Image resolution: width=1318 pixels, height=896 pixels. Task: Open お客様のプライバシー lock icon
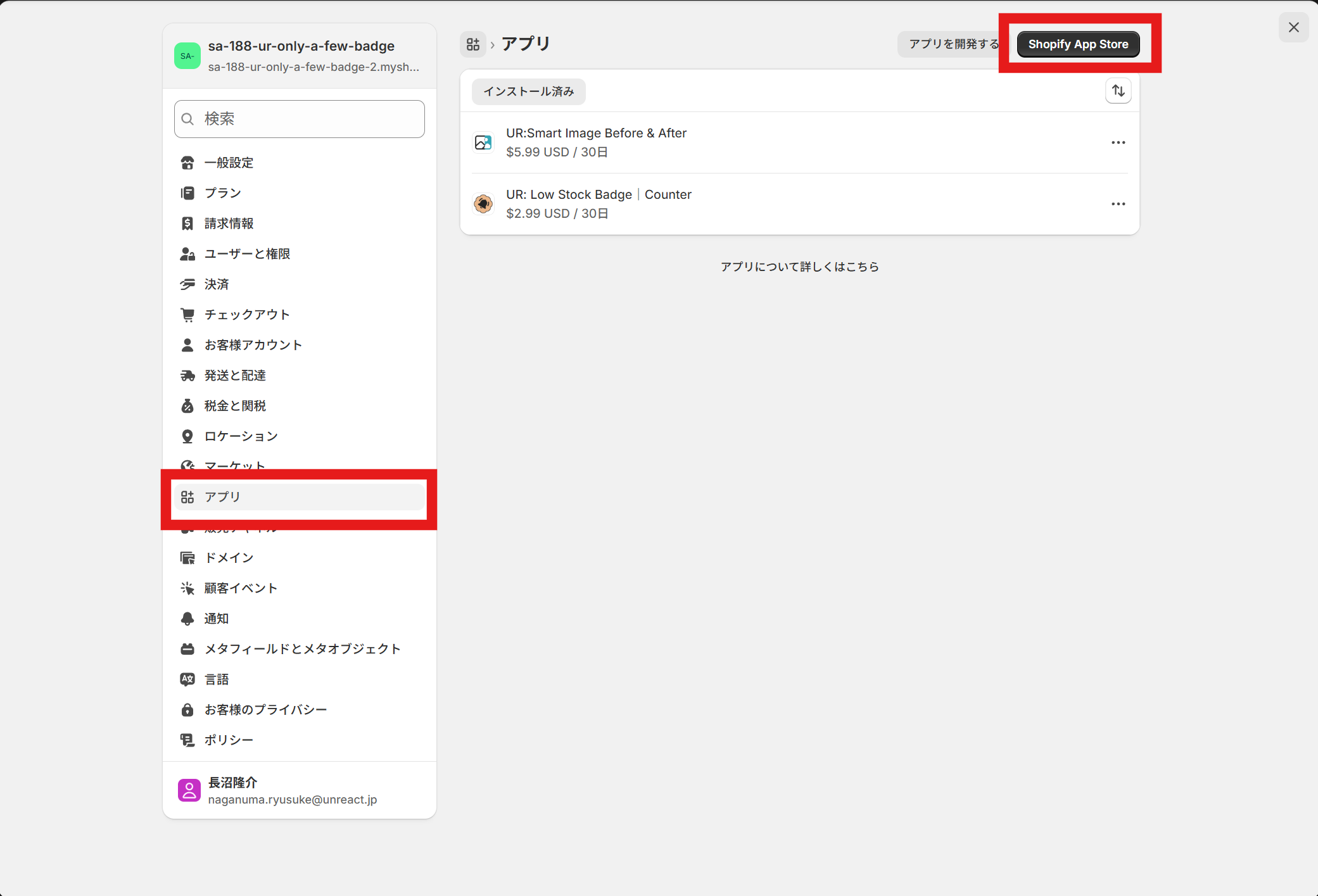(187, 710)
